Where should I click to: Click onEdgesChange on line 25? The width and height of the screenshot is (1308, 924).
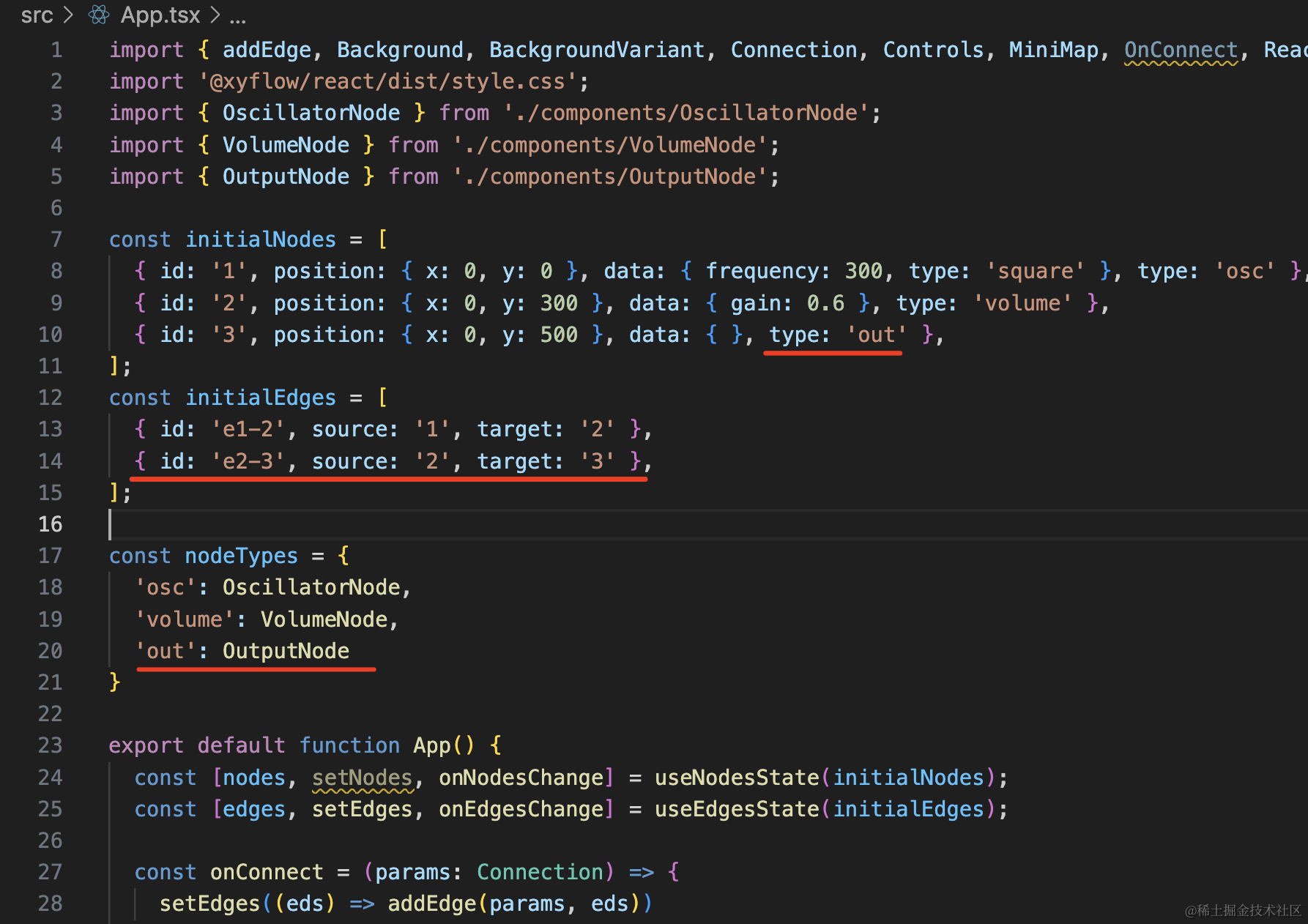(521, 809)
